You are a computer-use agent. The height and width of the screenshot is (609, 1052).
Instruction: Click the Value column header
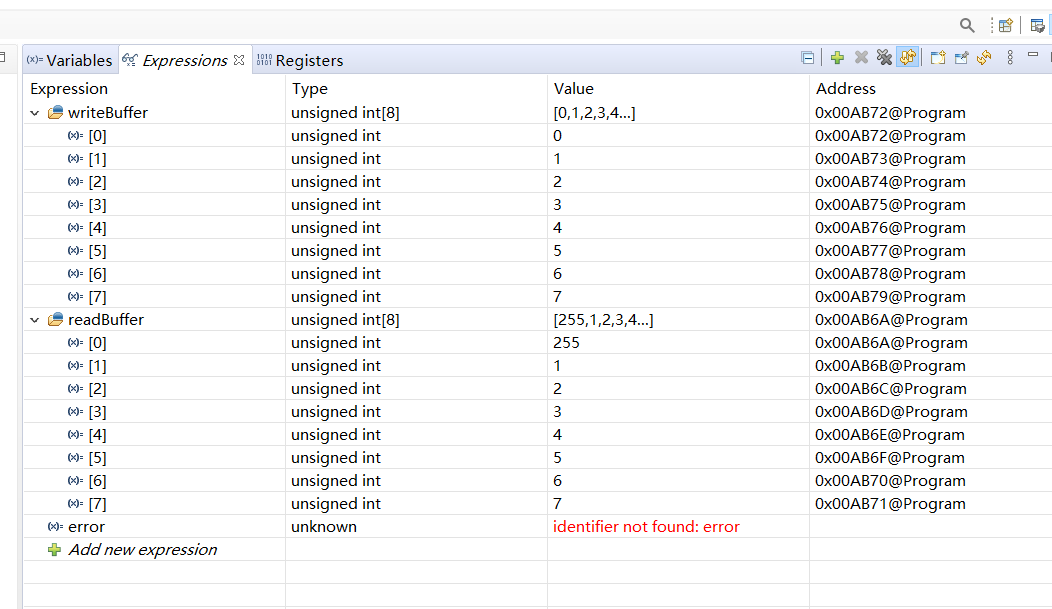(574, 89)
